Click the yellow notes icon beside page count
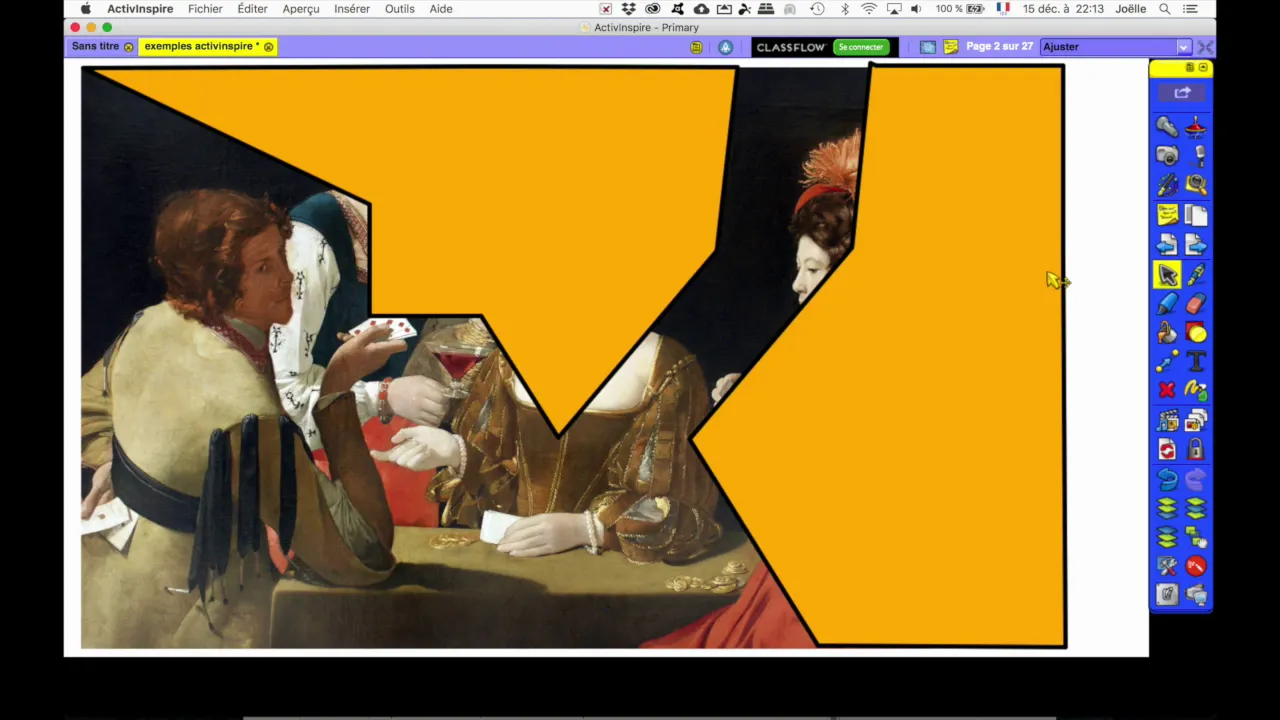 950,47
